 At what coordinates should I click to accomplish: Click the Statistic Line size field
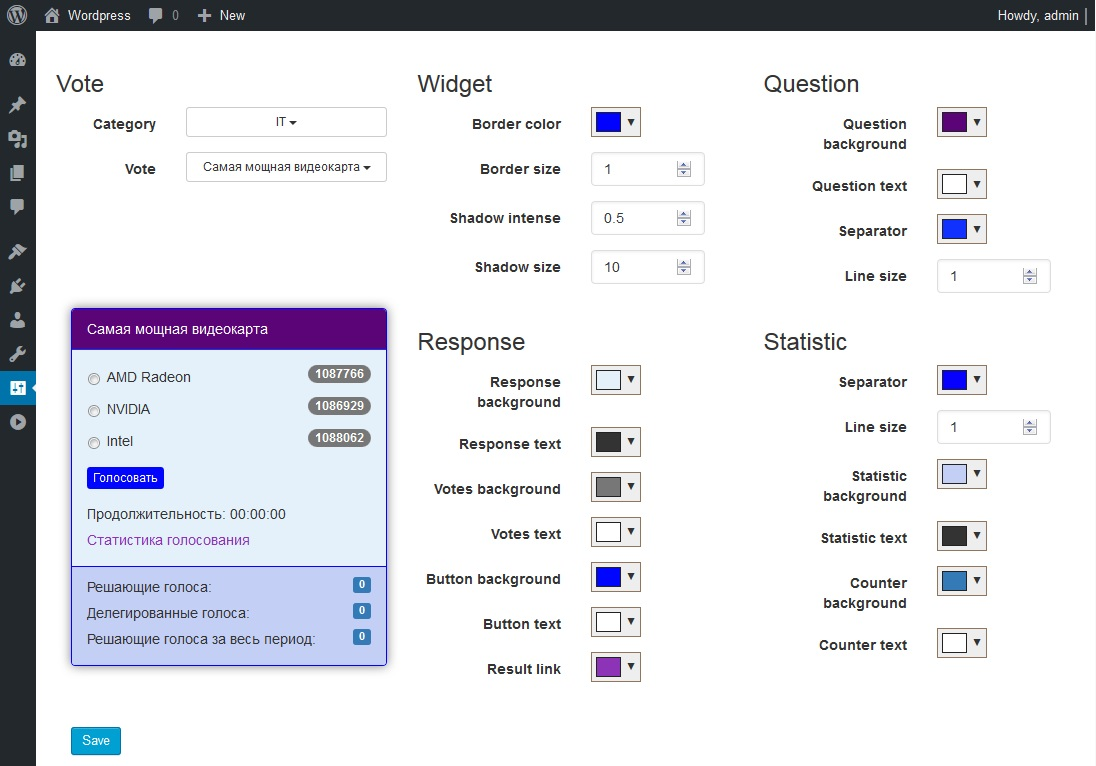click(993, 427)
